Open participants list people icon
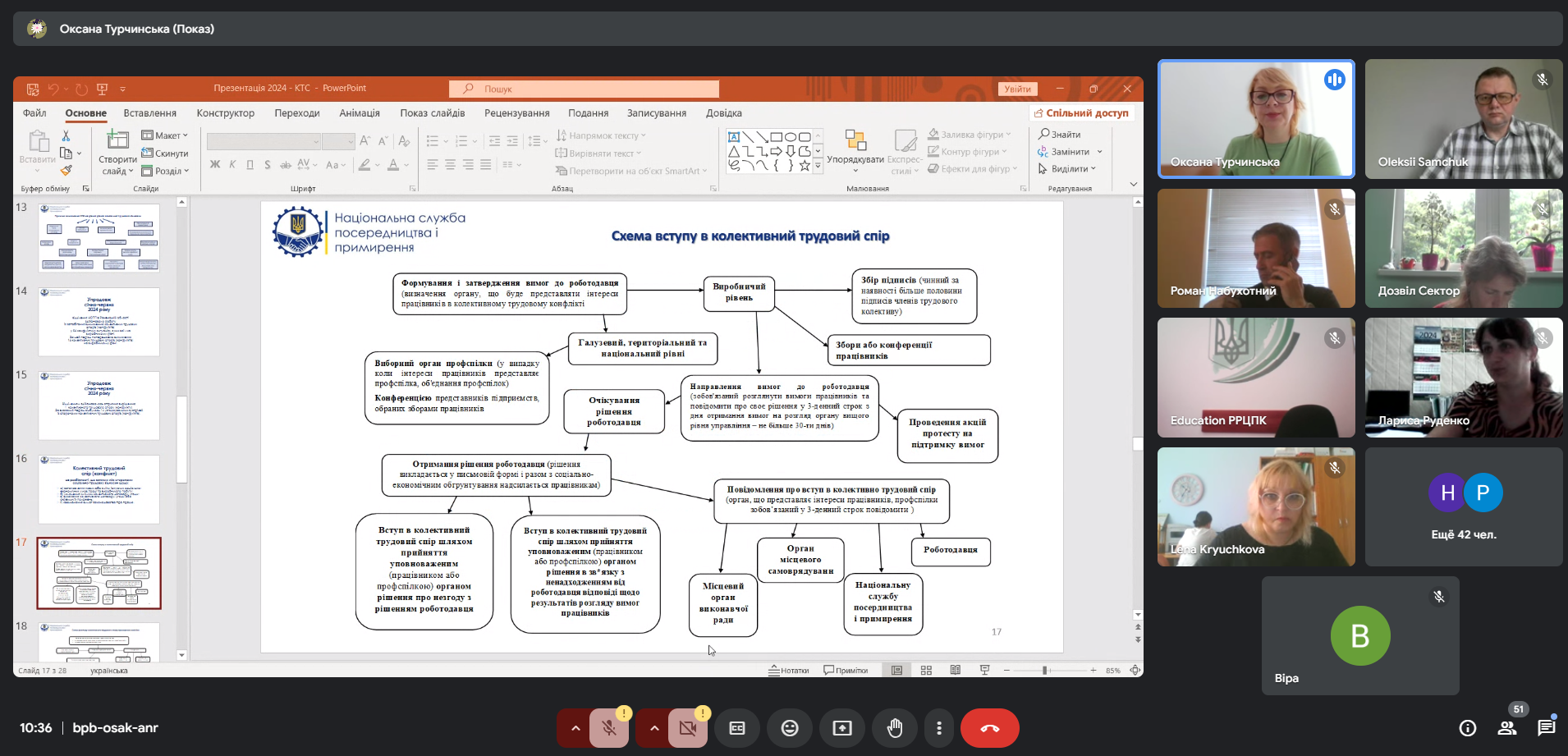 click(x=1507, y=728)
